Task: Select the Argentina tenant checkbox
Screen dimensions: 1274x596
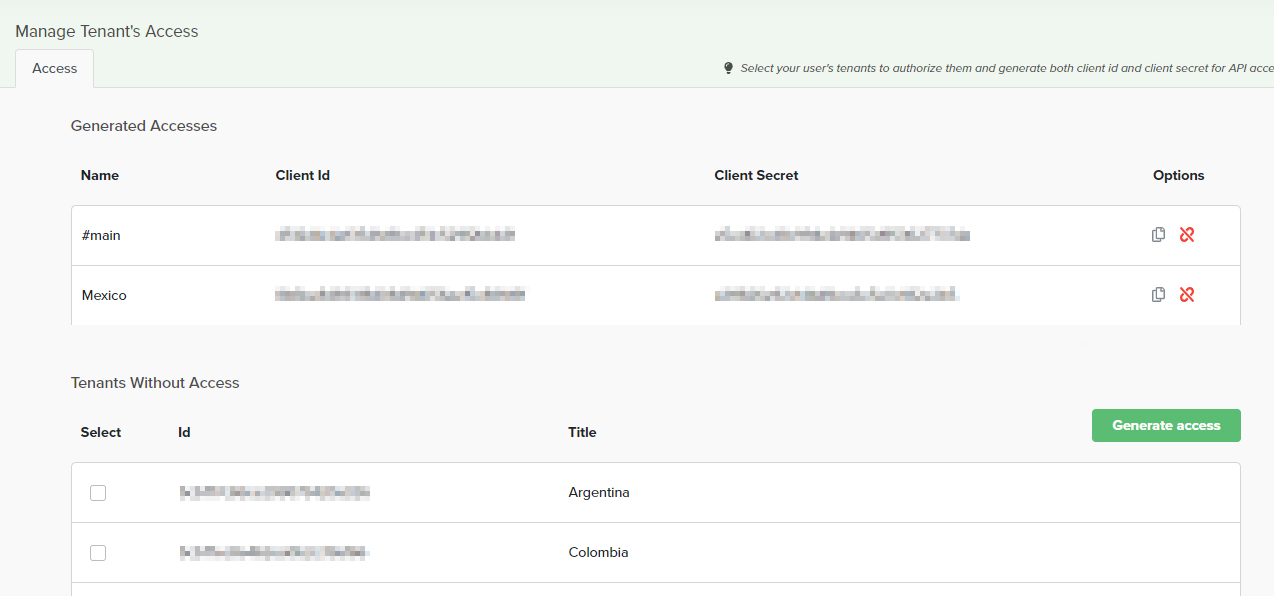Action: (x=98, y=493)
